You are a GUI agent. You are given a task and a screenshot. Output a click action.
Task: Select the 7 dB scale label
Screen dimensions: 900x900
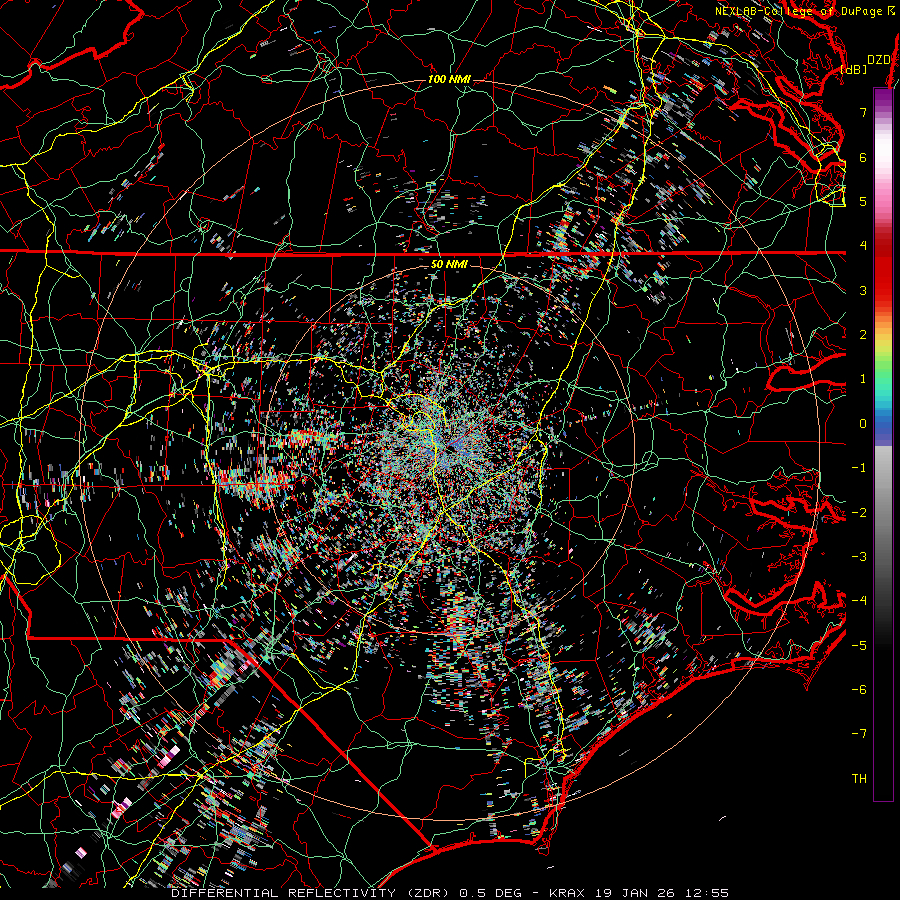point(863,112)
